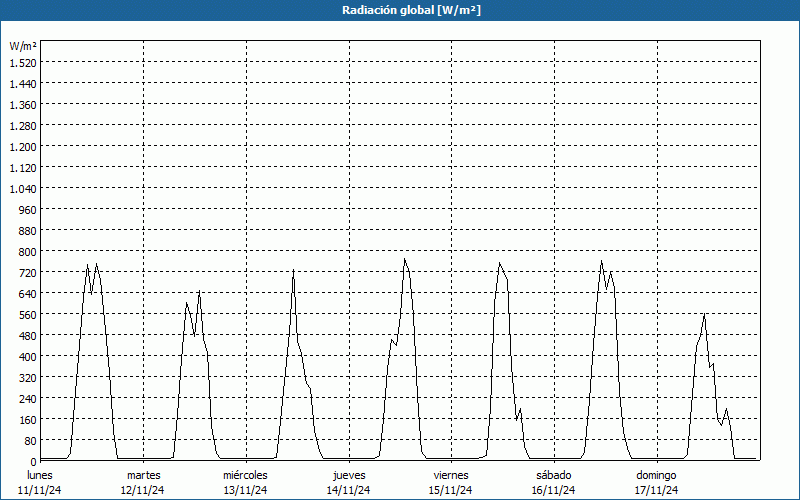The width and height of the screenshot is (800, 500).
Task: Select the 1.200 y-axis value
Action: point(23,147)
